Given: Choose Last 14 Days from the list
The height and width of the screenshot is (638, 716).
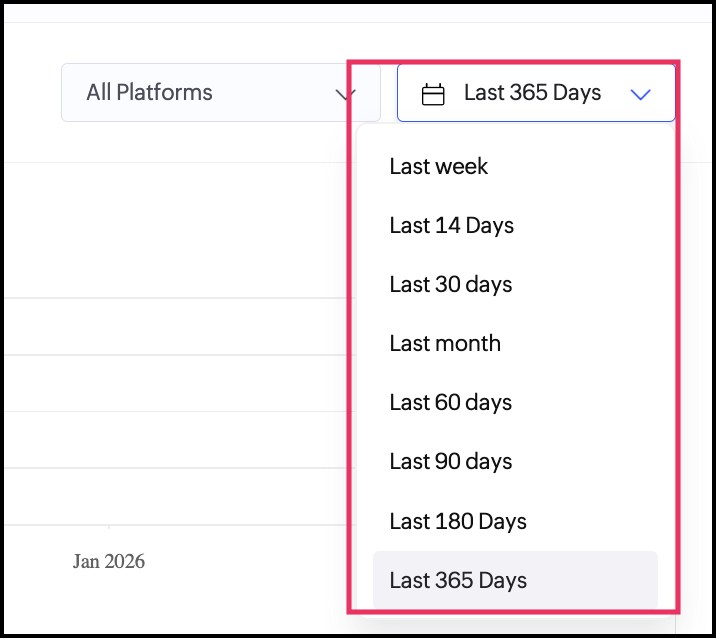Looking at the screenshot, I should tap(452, 225).
